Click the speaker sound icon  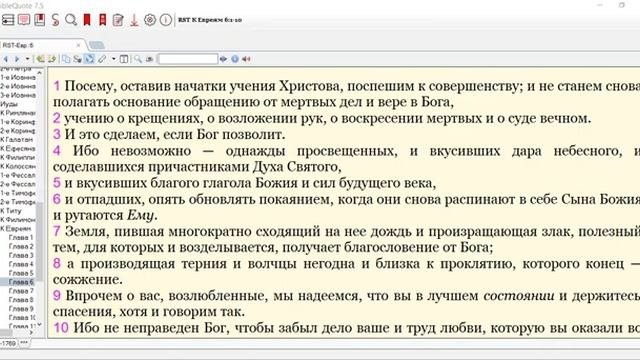coord(246,59)
